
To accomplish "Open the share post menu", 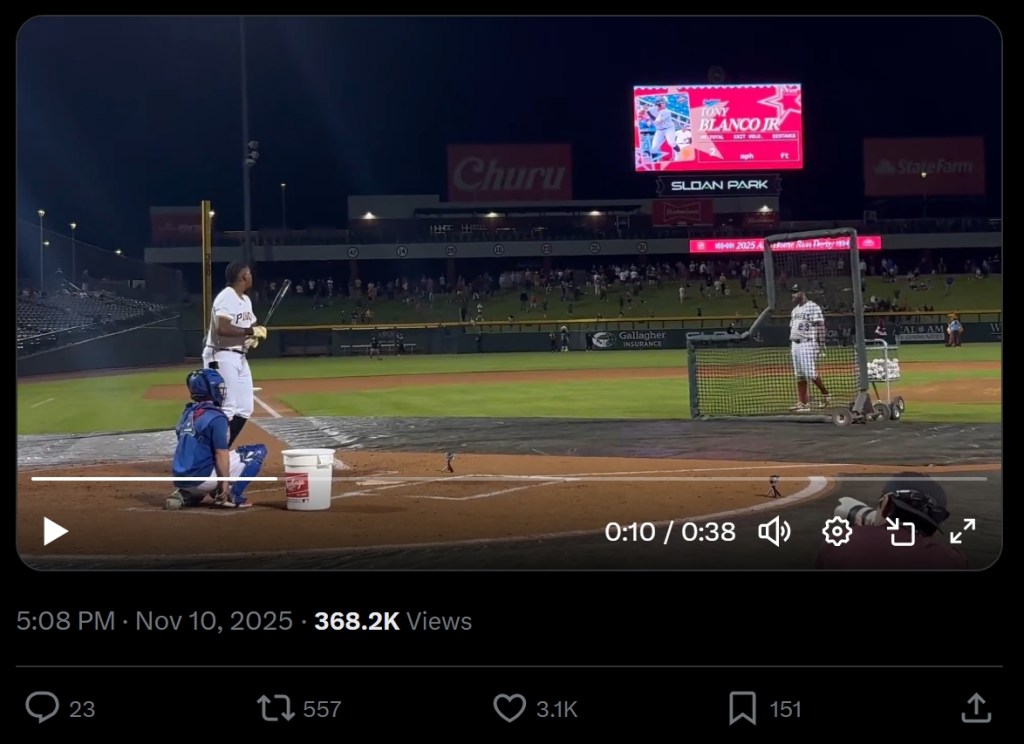I will [x=975, y=708].
